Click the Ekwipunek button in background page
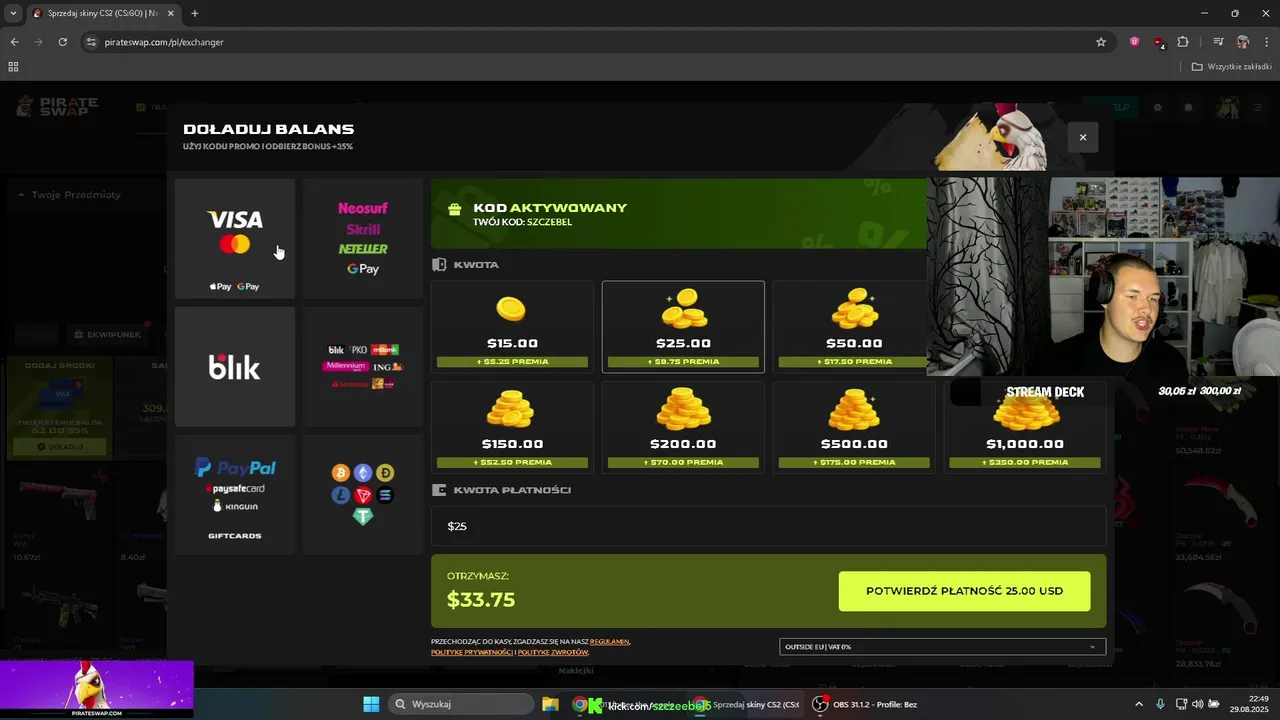This screenshot has width=1280, height=720. (108, 334)
